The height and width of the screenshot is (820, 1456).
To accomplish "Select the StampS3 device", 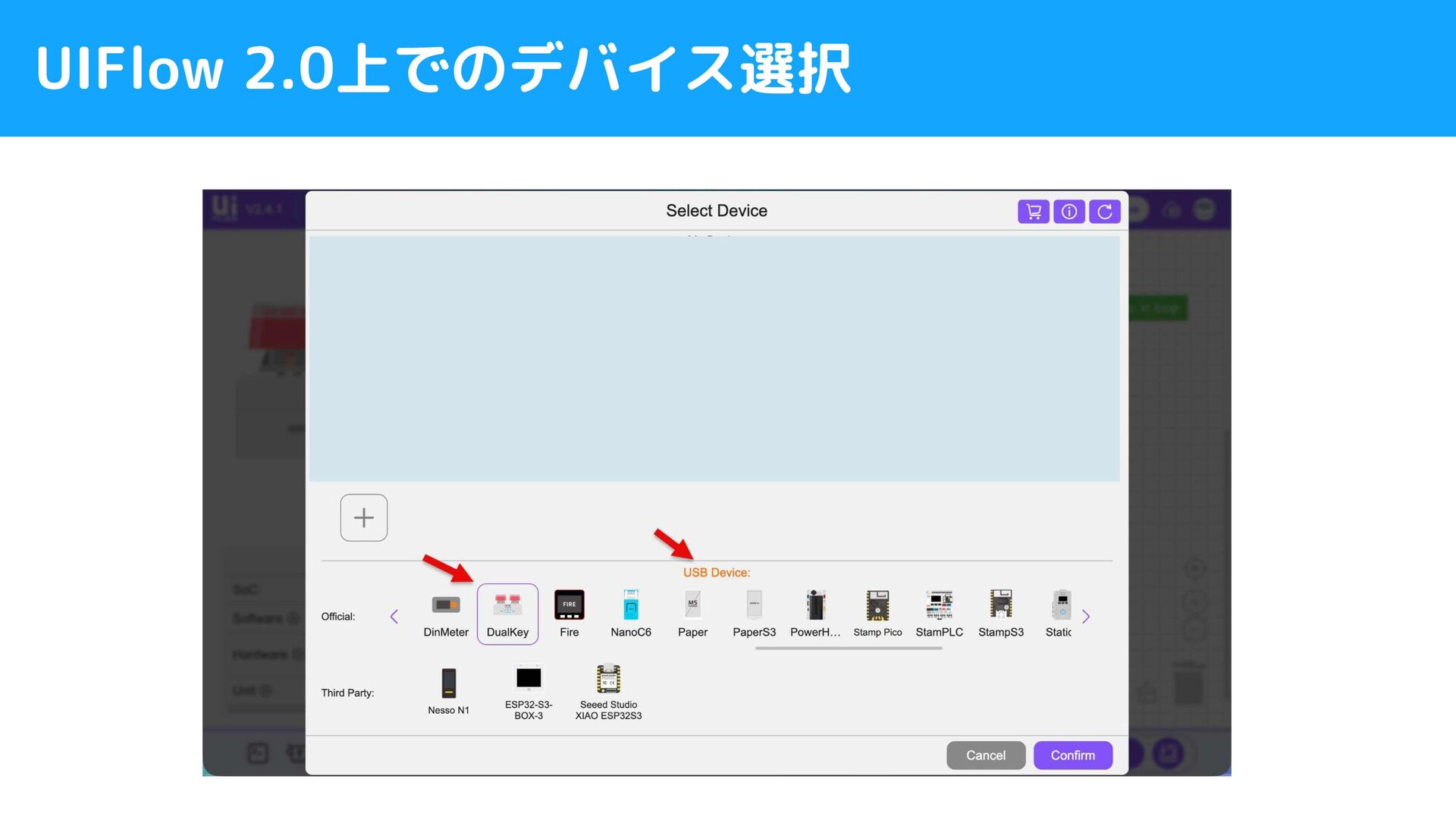I will (1000, 614).
